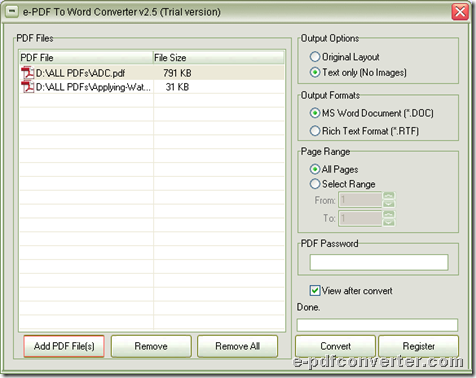Click the 791 KB file size cell
This screenshot has width=476, height=378.
pyautogui.click(x=177, y=73)
